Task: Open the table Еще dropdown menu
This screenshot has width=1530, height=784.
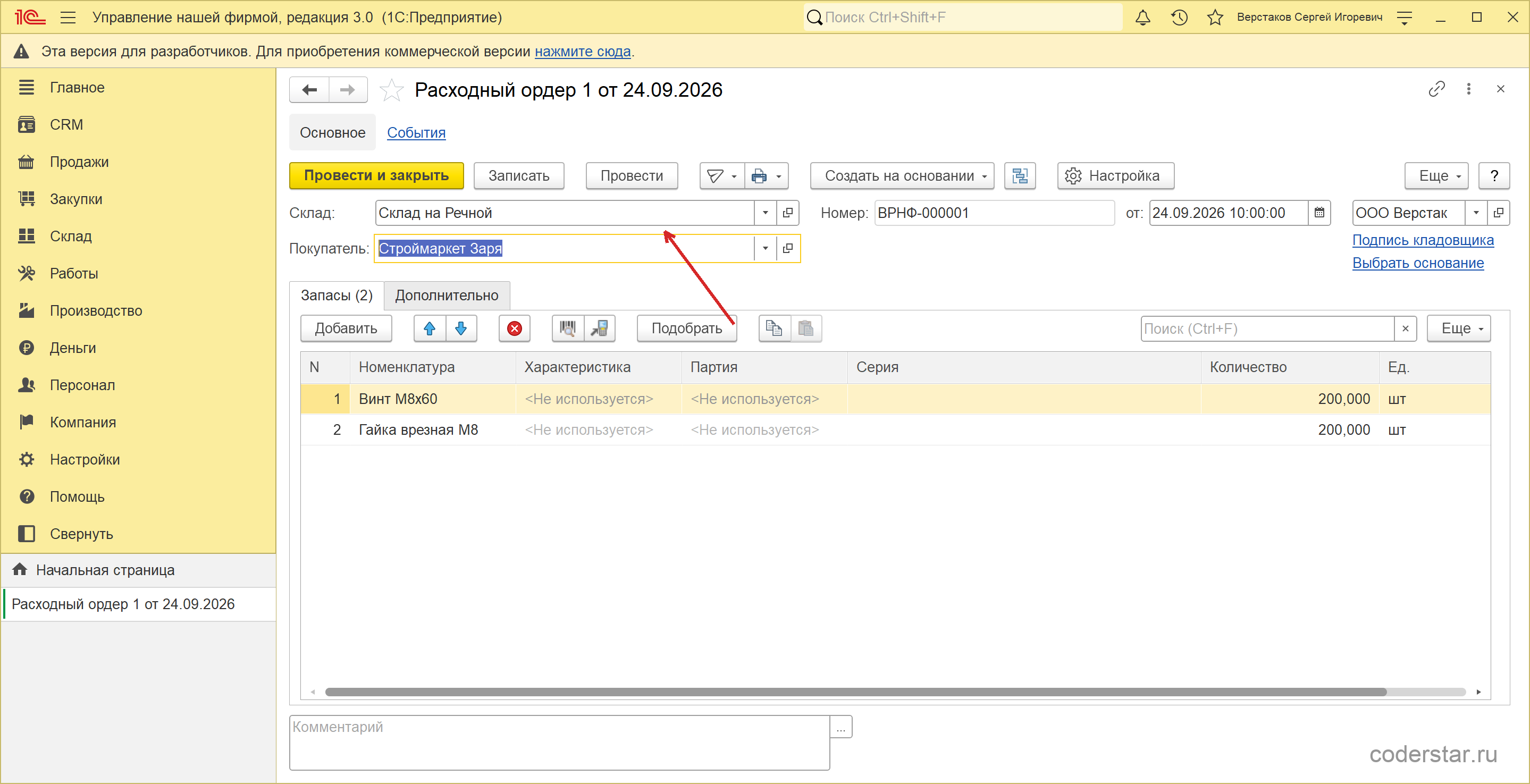Action: coord(1458,328)
